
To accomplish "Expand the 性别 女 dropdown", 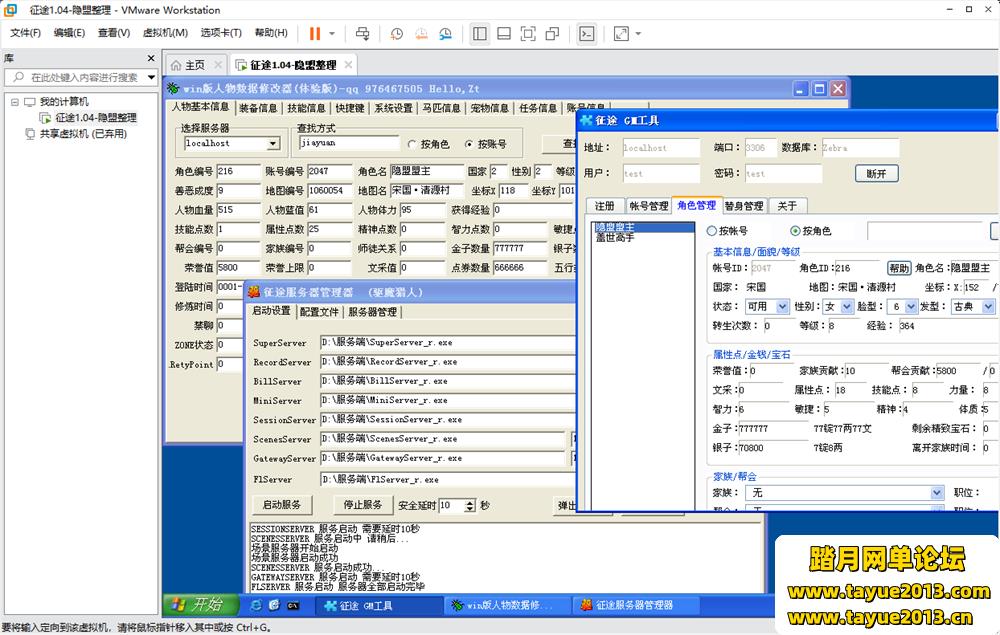I will click(x=847, y=307).
